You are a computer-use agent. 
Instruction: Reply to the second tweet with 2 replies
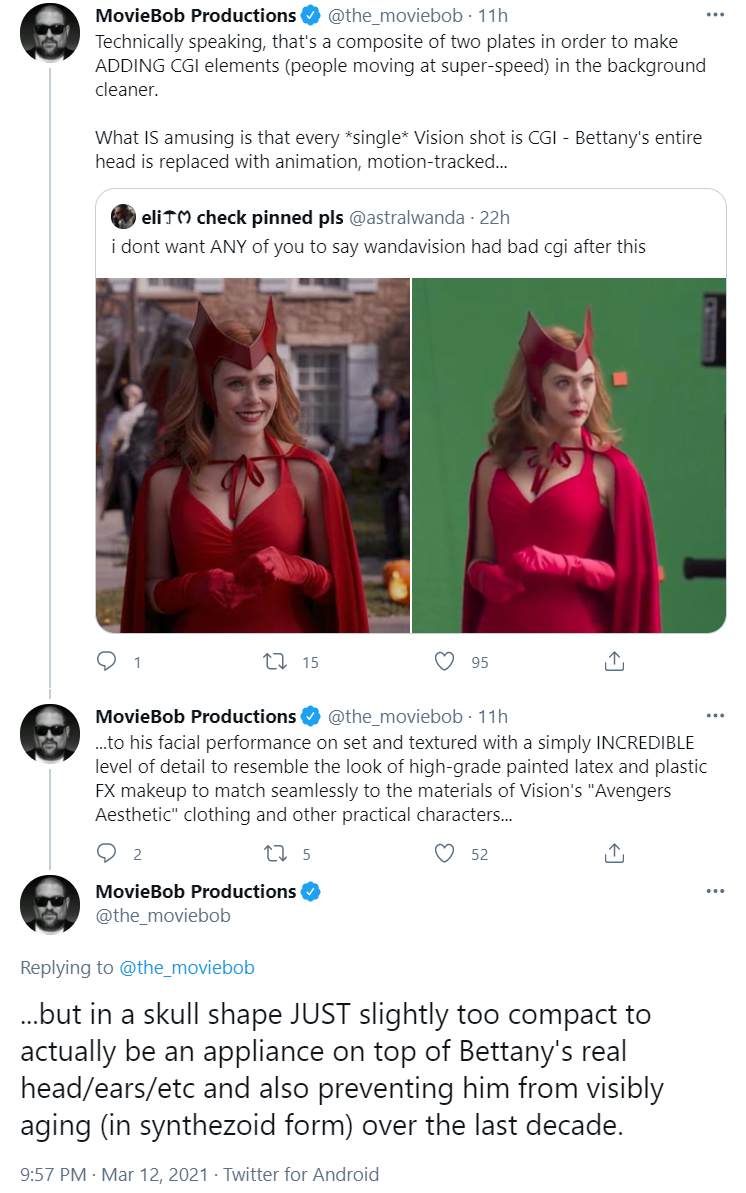coord(107,853)
